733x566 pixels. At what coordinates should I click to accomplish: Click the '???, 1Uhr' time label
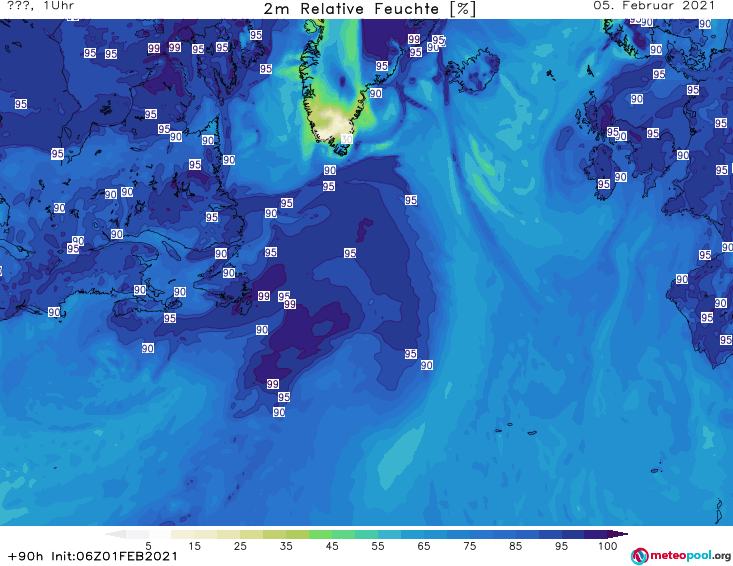tap(41, 6)
